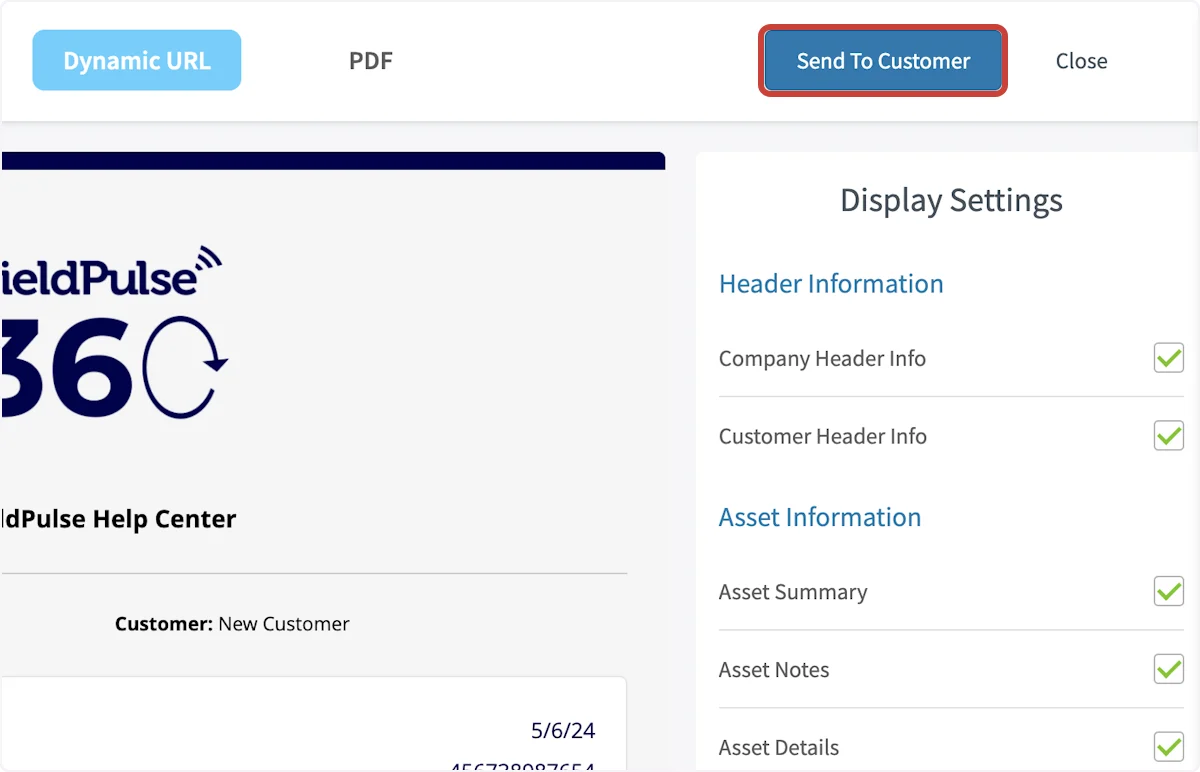1200x772 pixels.
Task: Click the Customer Header Info label
Action: (x=823, y=436)
